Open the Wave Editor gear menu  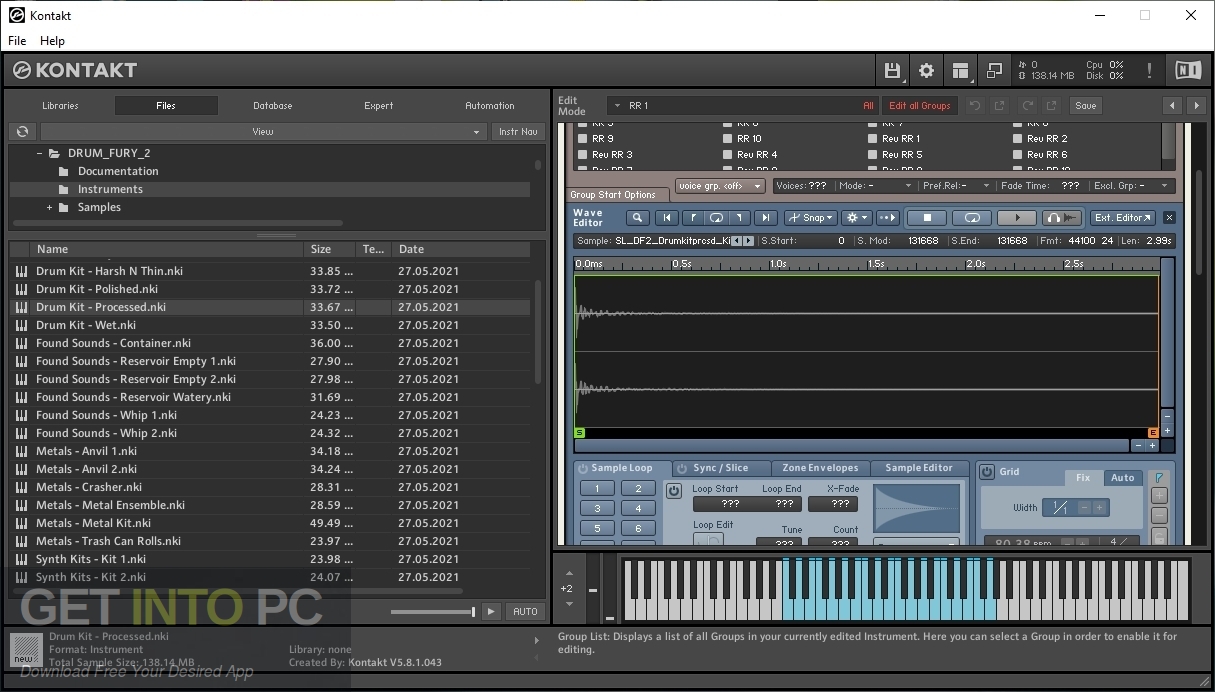(x=856, y=218)
